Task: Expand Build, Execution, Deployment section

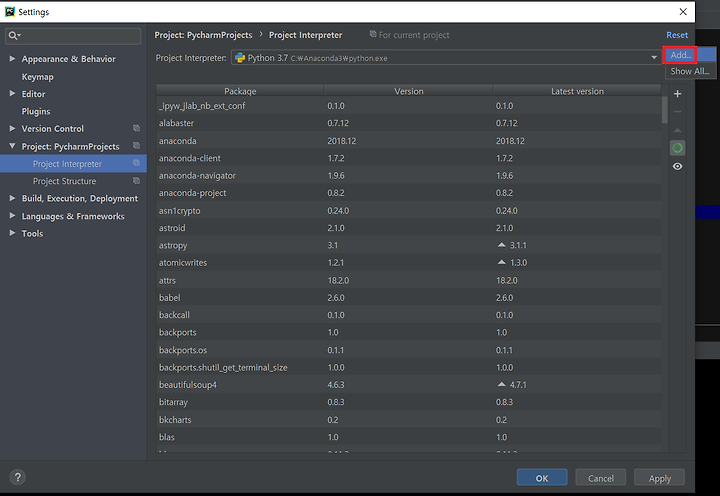Action: coord(12,198)
